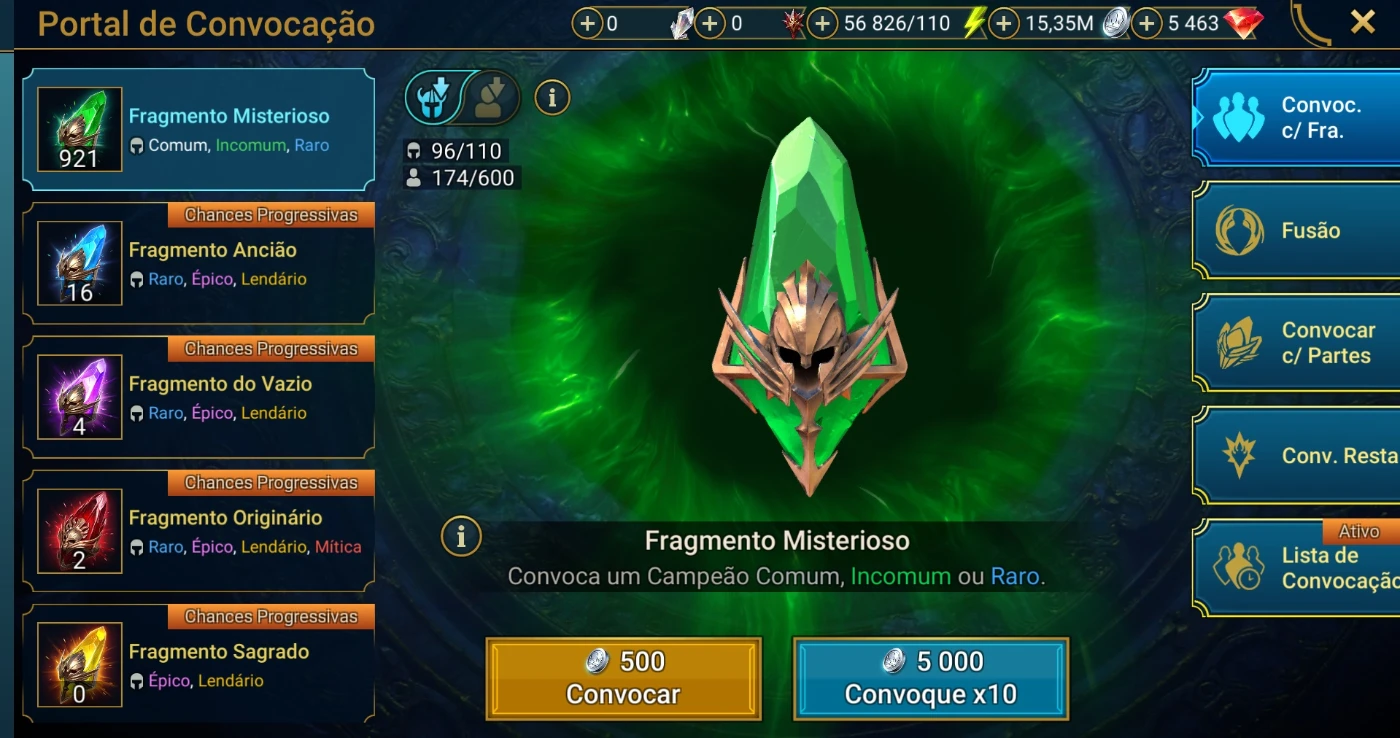The width and height of the screenshot is (1400, 738).
Task: Click Convocar for 500 silver
Action: 624,679
